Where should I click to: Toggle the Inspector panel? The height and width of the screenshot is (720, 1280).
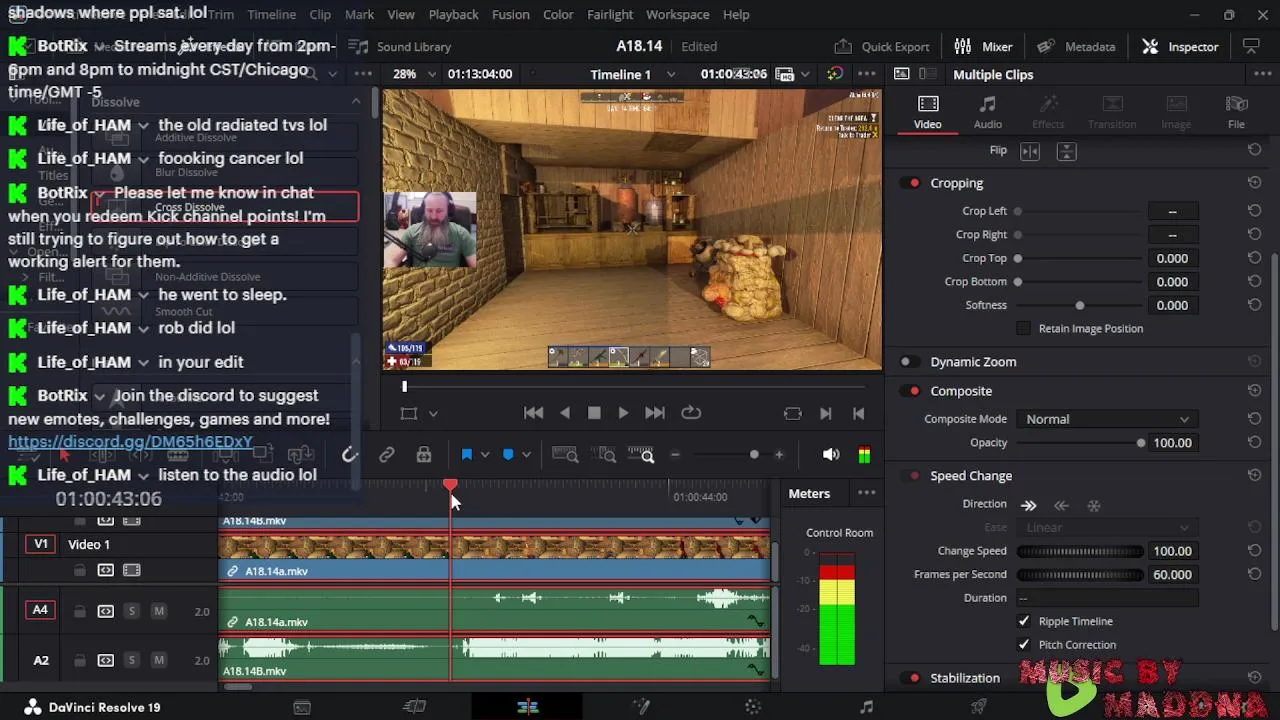1180,46
